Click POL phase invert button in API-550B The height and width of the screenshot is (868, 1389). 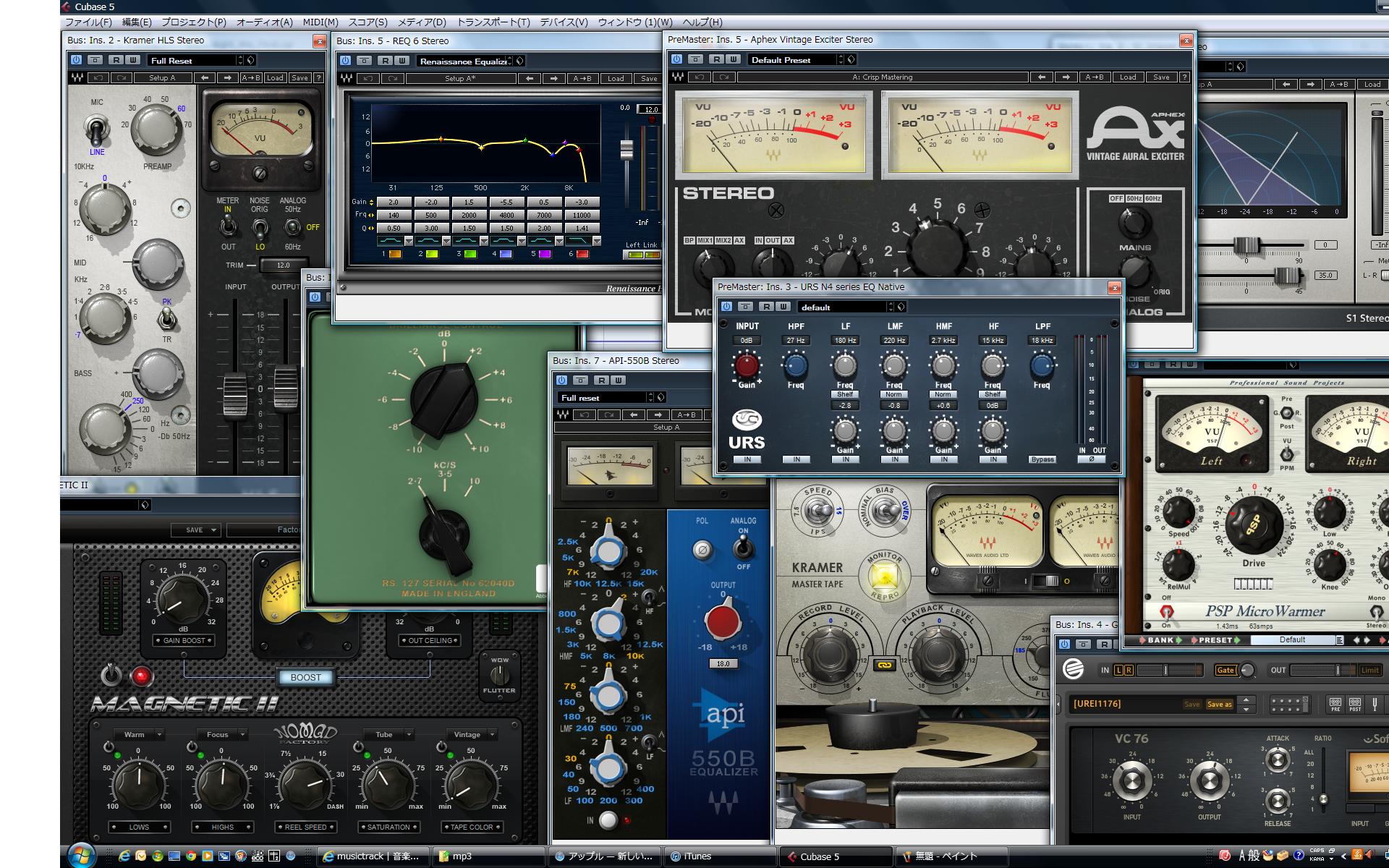click(702, 550)
